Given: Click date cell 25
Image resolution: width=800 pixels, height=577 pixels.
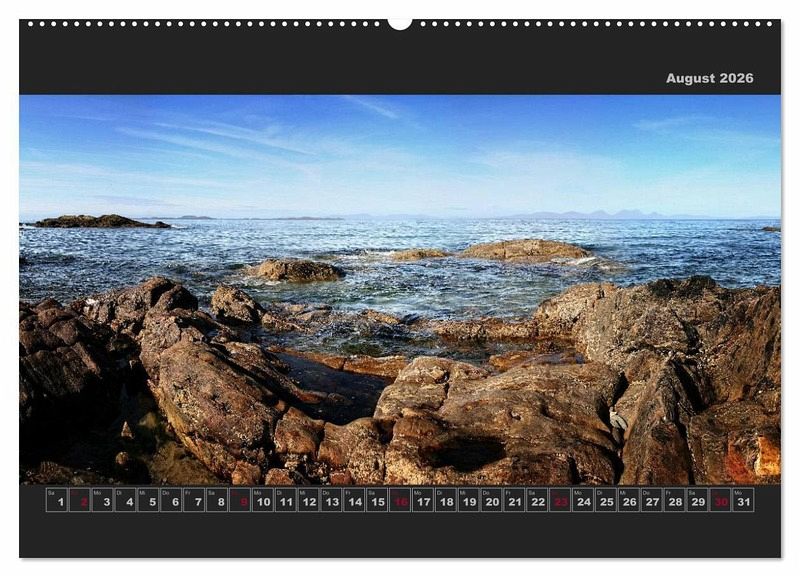Looking at the screenshot, I should 606,500.
